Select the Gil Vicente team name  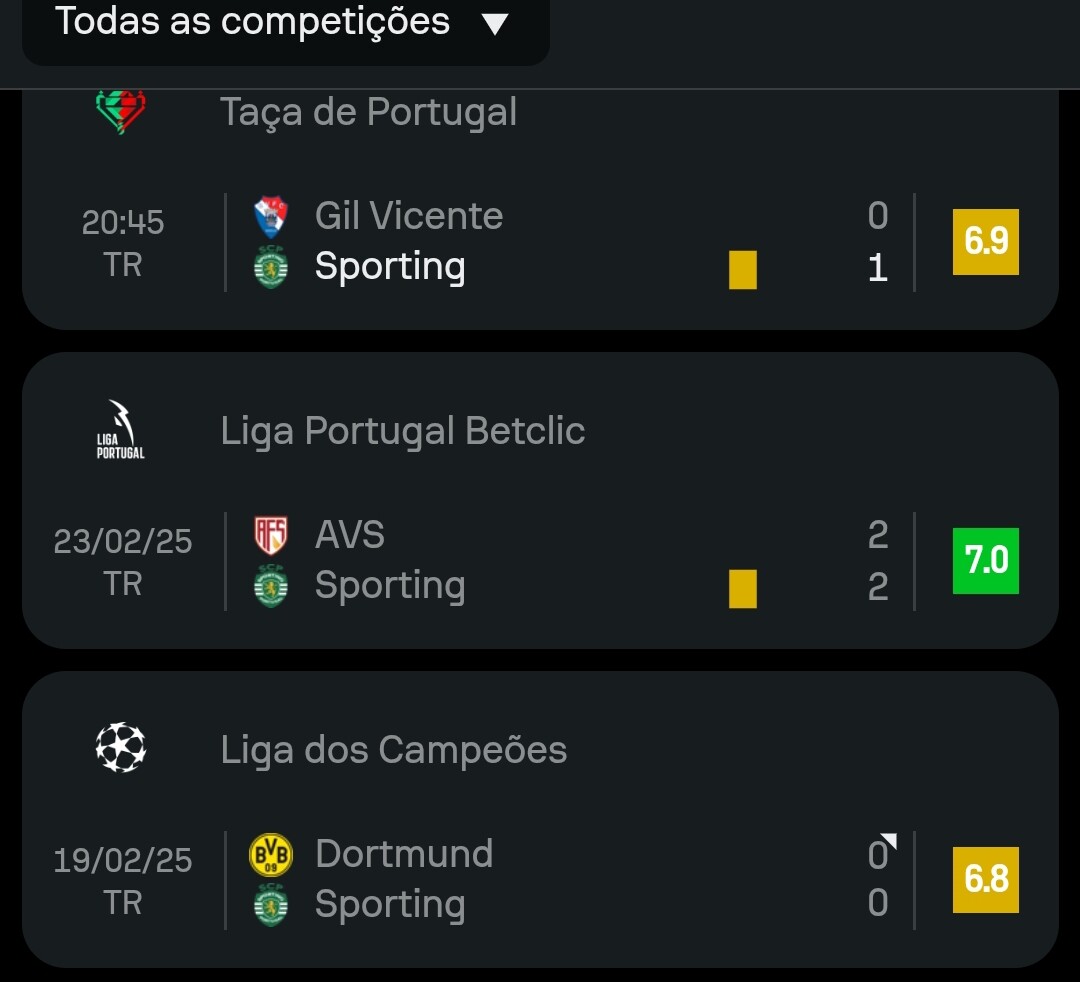pyautogui.click(x=408, y=216)
